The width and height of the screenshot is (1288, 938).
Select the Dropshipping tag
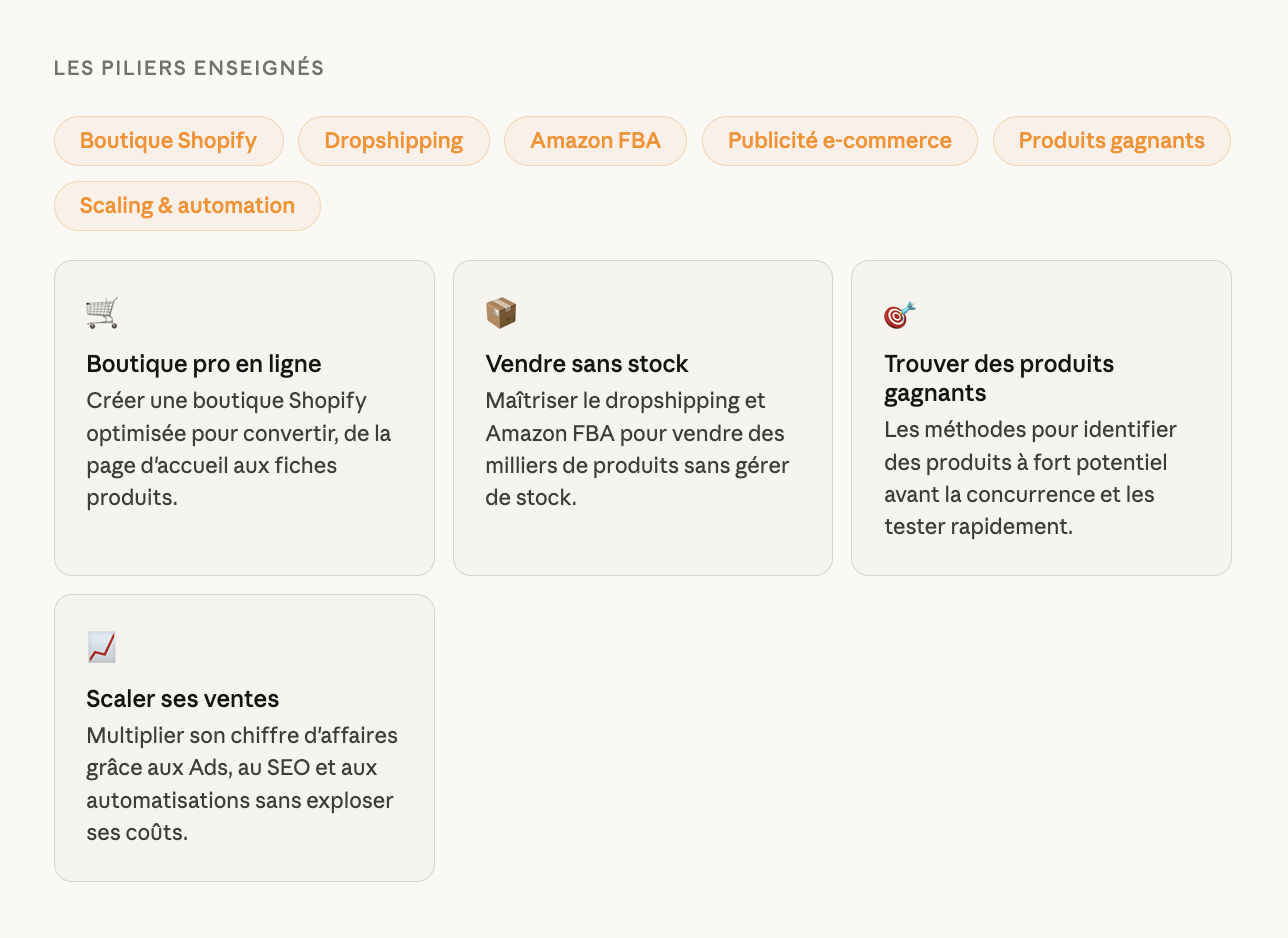point(393,141)
